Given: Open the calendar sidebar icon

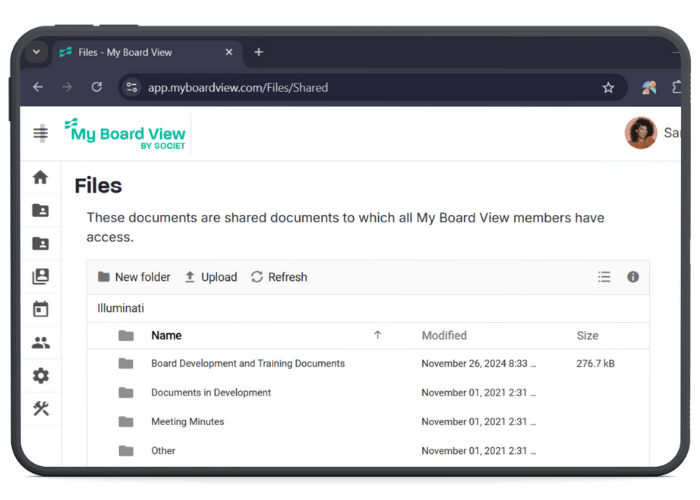Looking at the screenshot, I should [x=41, y=309].
